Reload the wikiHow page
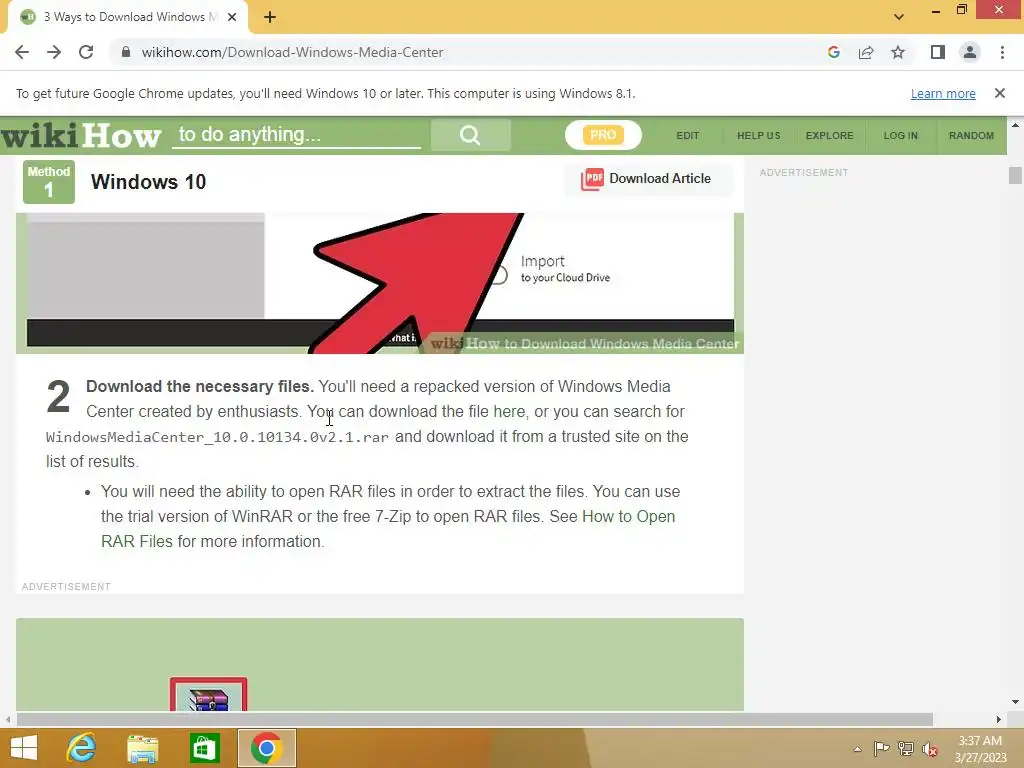 click(86, 52)
